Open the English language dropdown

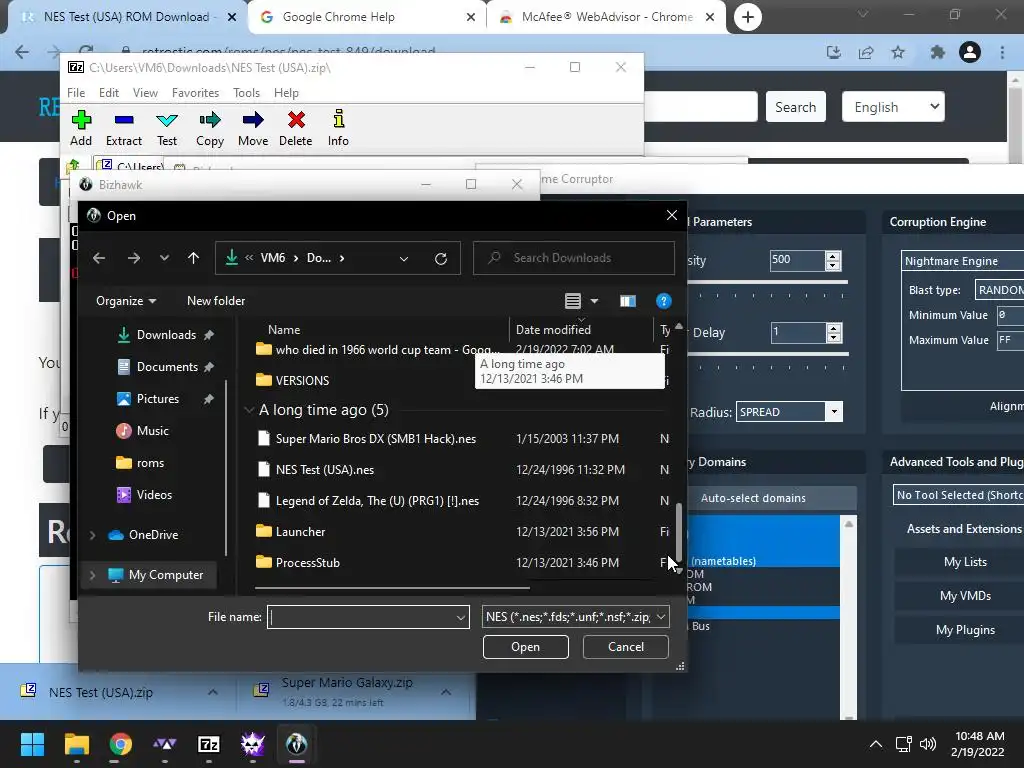[893, 106]
